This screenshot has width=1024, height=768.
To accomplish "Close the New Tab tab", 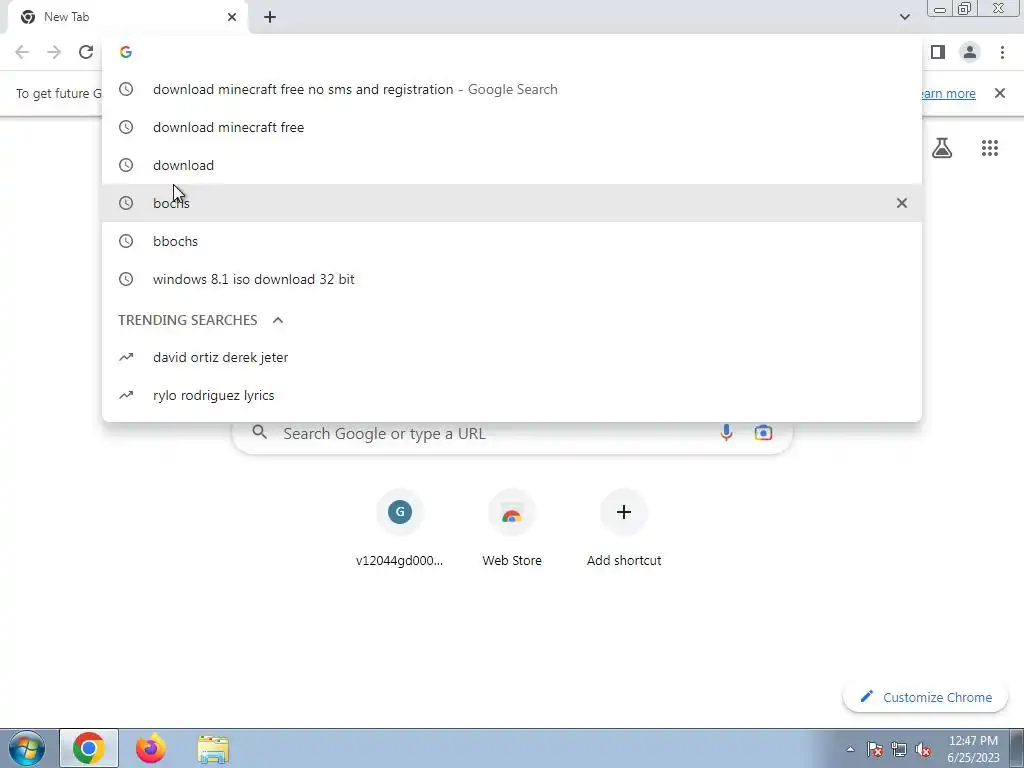I will [x=232, y=17].
